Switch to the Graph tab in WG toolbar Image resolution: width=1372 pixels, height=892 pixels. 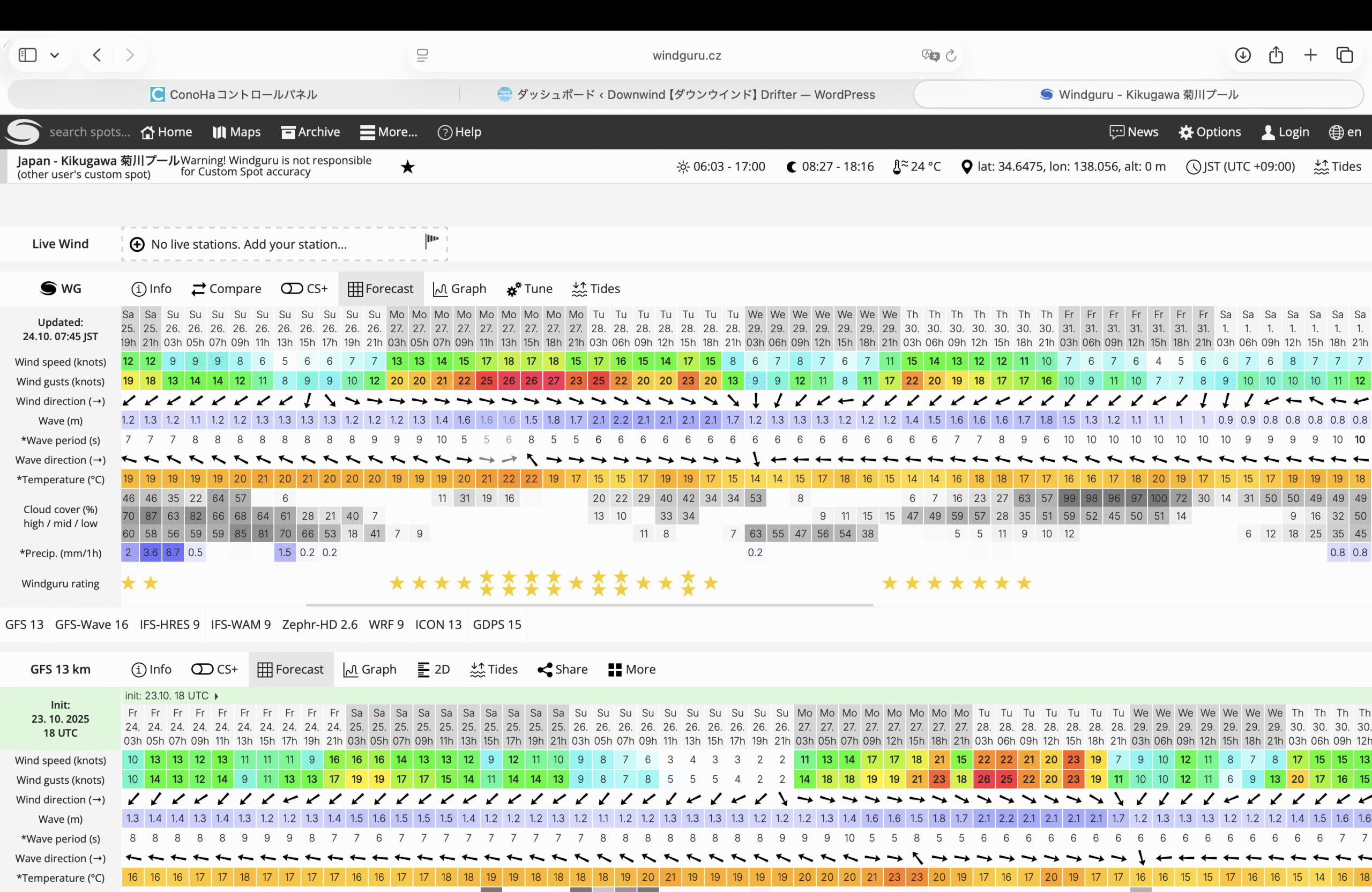pyautogui.click(x=459, y=288)
